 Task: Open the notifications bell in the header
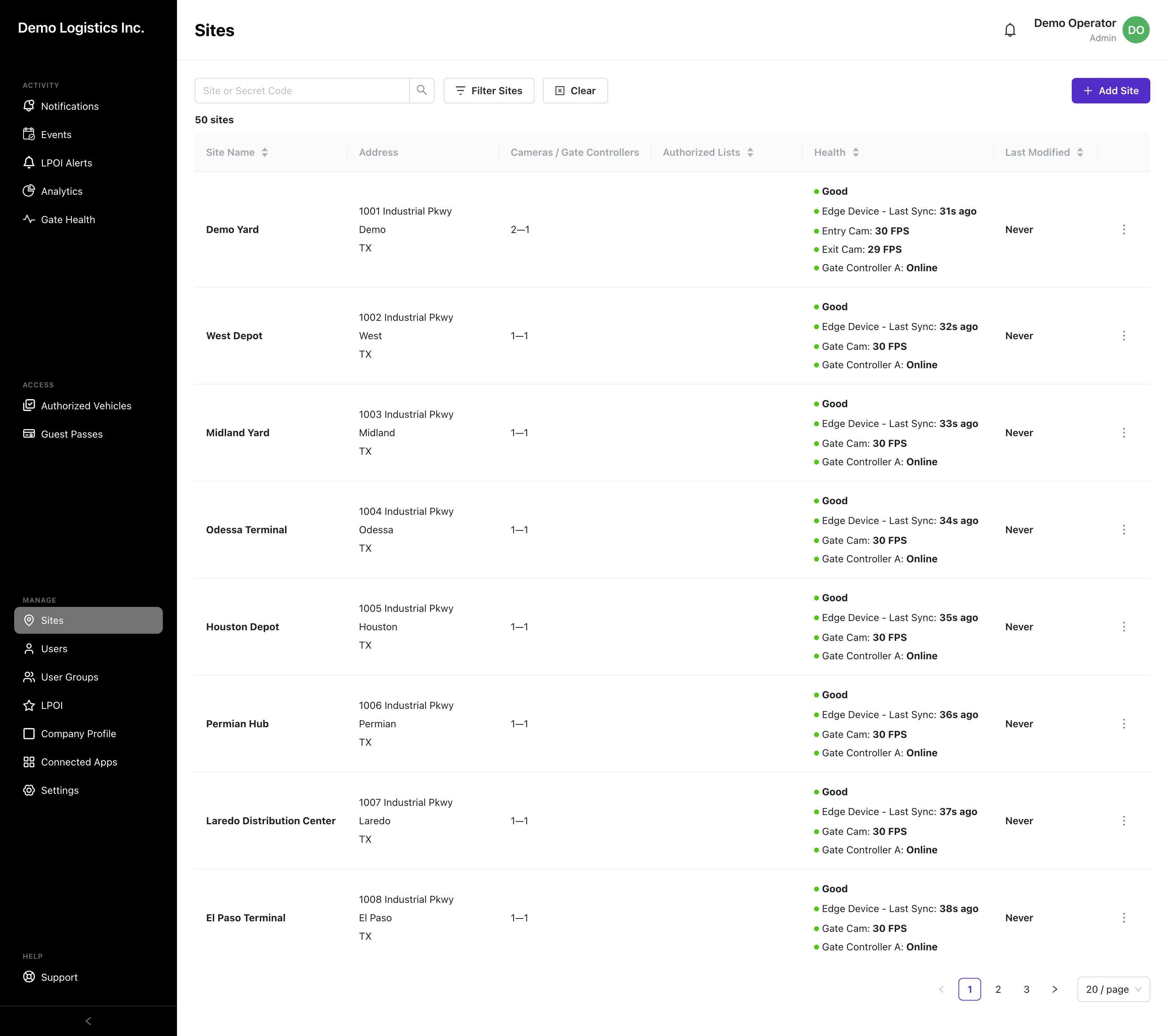click(1010, 30)
